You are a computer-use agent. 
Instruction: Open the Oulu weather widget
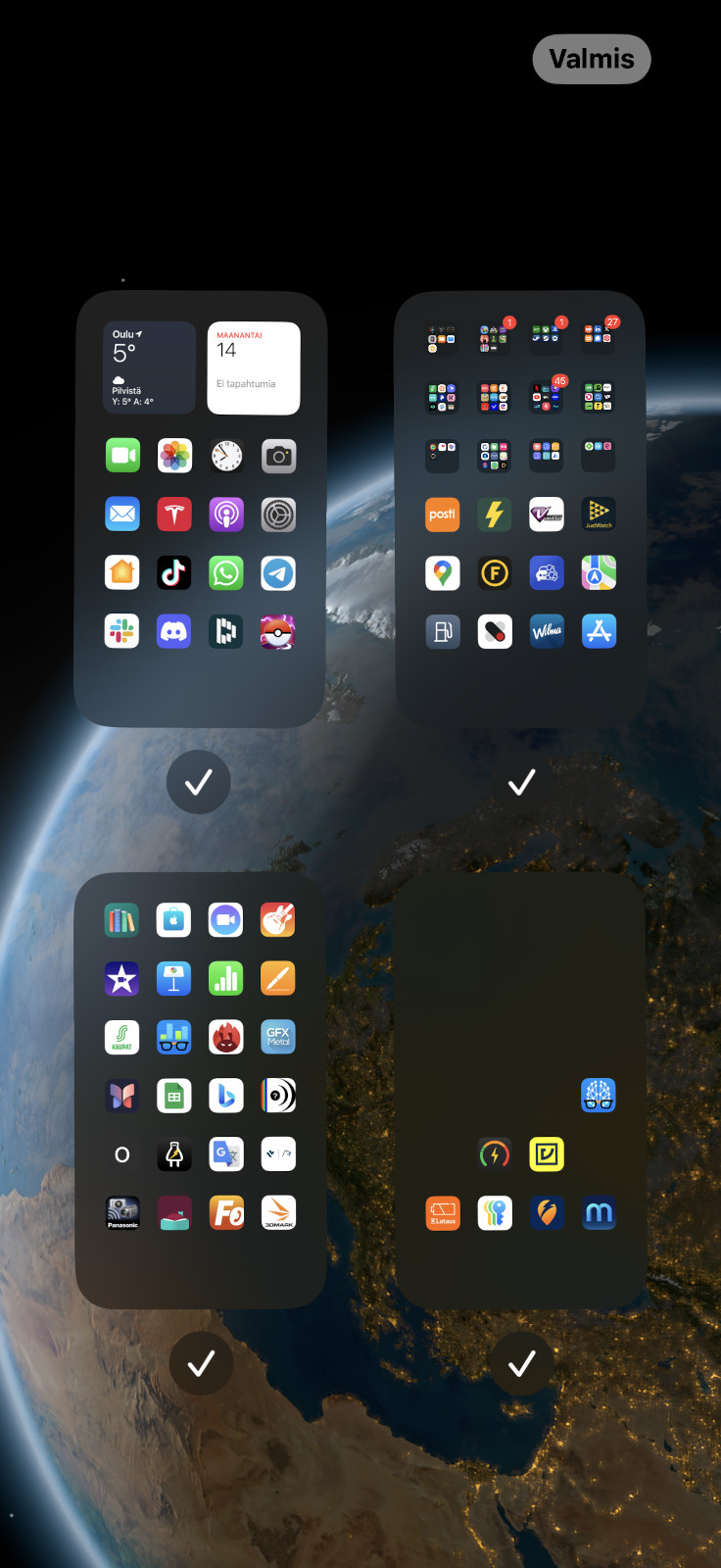pyautogui.click(x=149, y=368)
